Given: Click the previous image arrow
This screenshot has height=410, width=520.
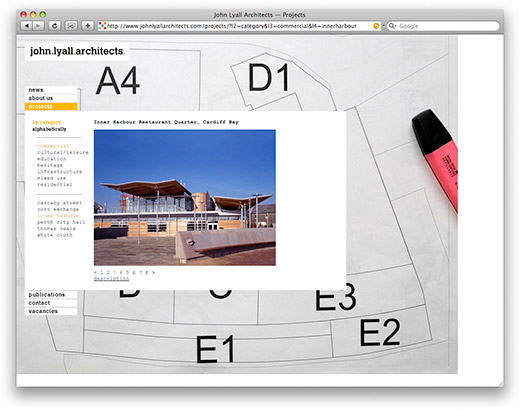Looking at the screenshot, I should [x=96, y=272].
